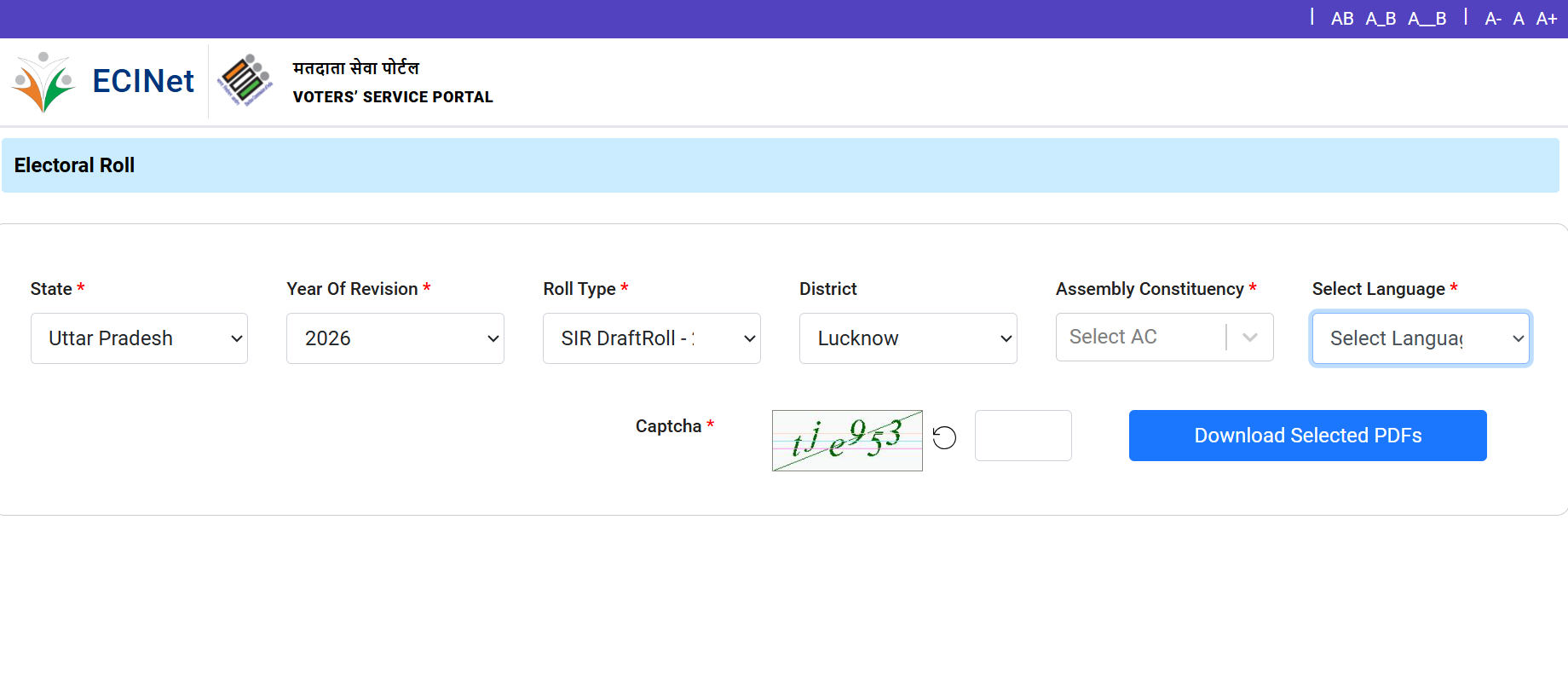
Task: Refresh the captcha image
Action: [x=944, y=437]
